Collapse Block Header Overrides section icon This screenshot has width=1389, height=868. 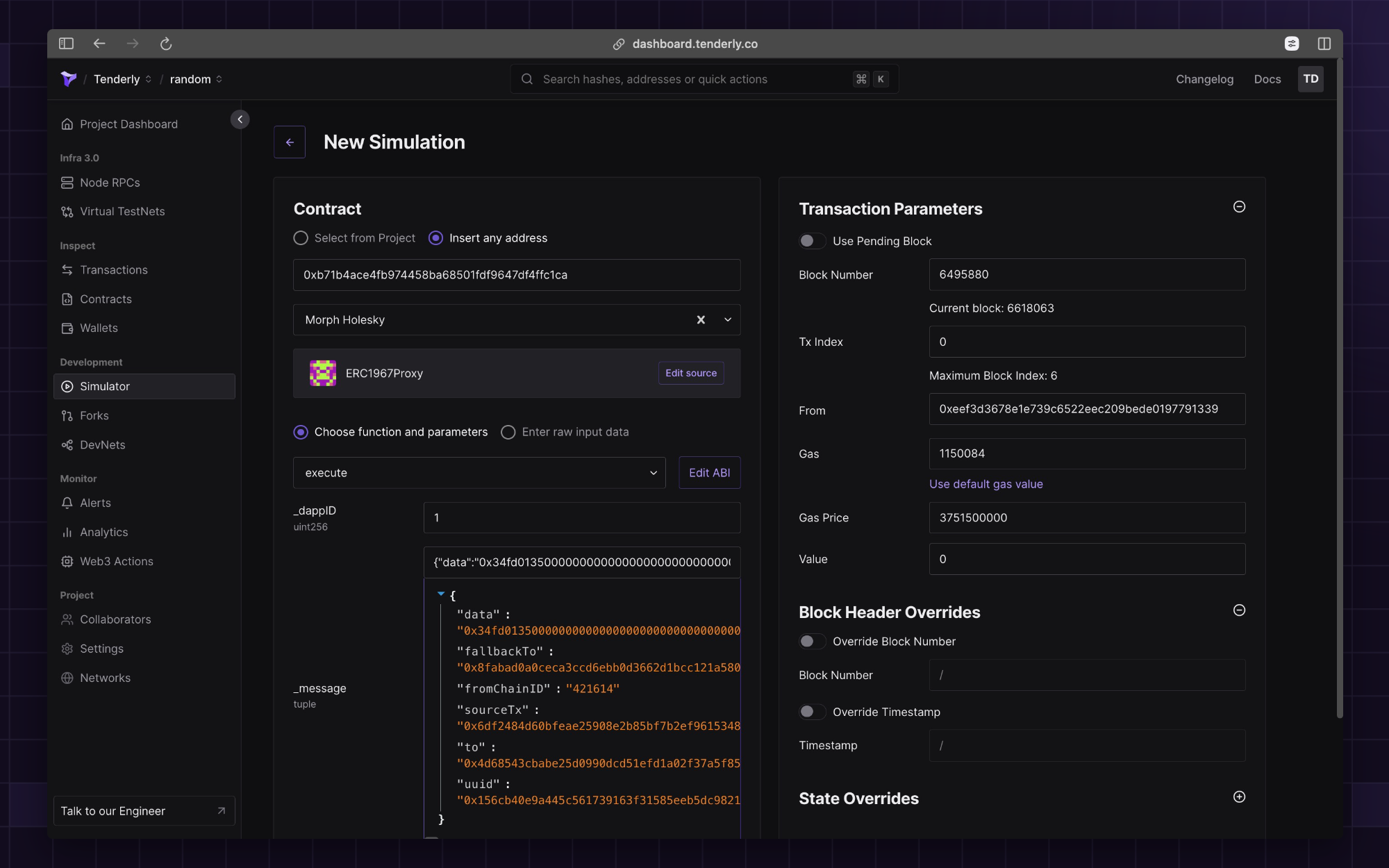coord(1239,610)
